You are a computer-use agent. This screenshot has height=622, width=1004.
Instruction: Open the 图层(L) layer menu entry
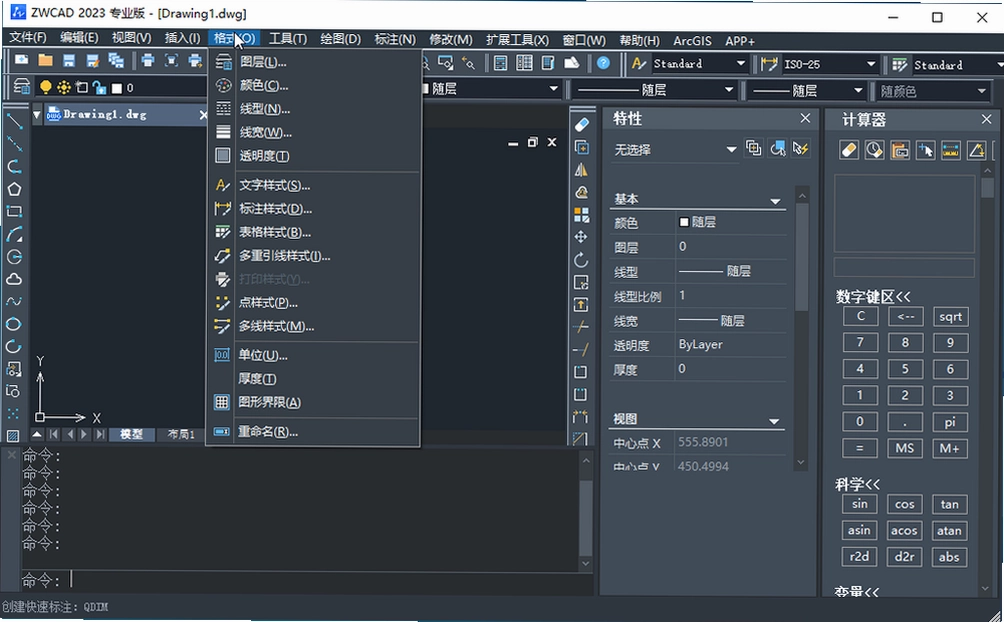[x=314, y=62]
